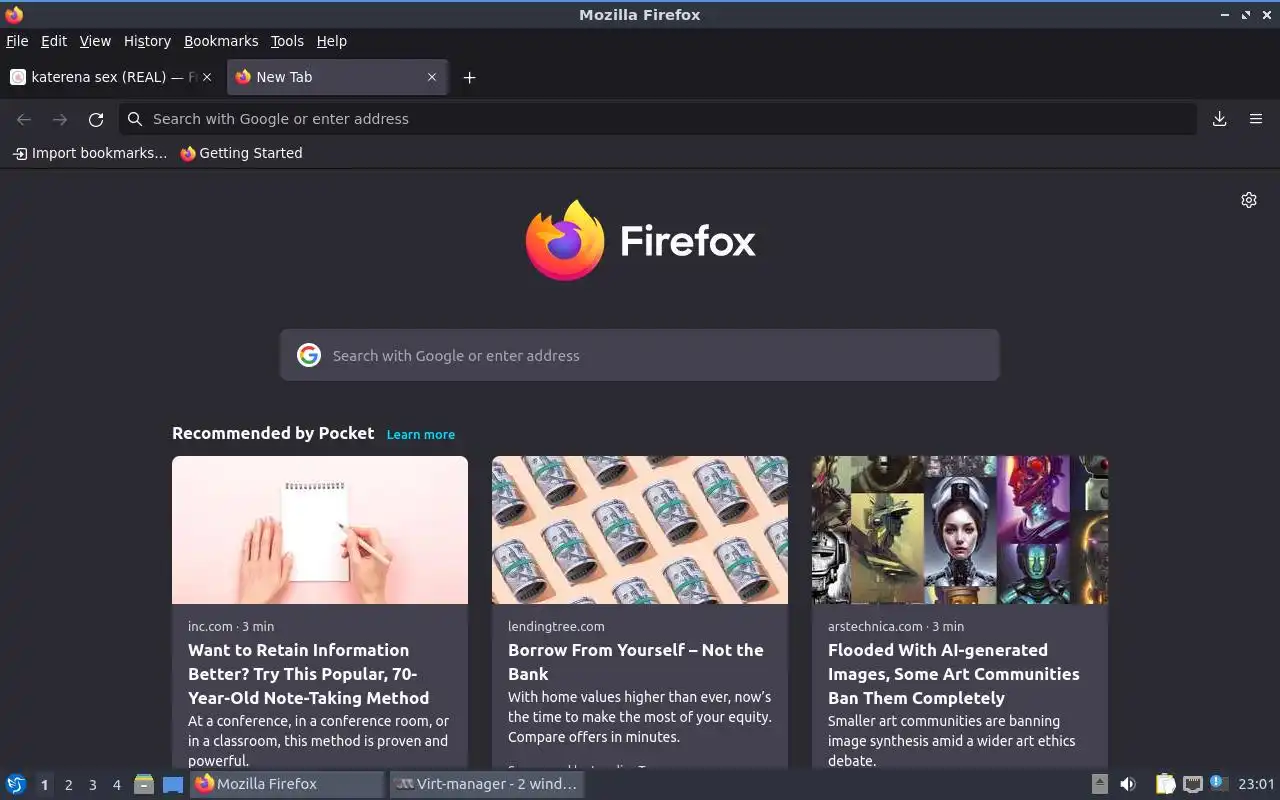The height and width of the screenshot is (800, 1280).
Task: Open 'Borrow From Yourself – Not the Bank' headline
Action: click(636, 662)
